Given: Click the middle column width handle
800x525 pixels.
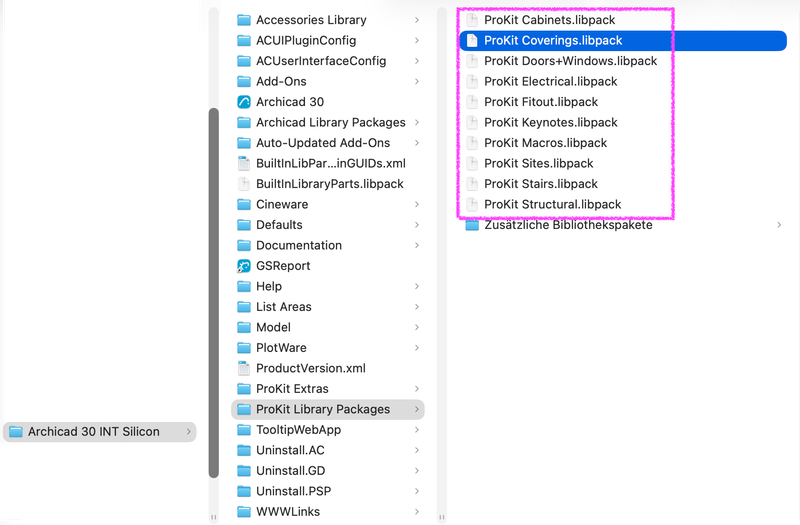Looking at the screenshot, I should click(x=214, y=517).
